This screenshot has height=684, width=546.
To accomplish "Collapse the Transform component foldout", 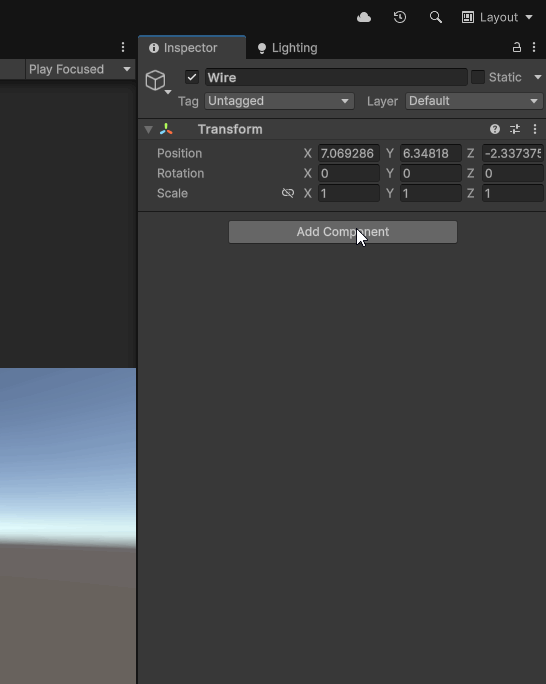I will [148, 130].
